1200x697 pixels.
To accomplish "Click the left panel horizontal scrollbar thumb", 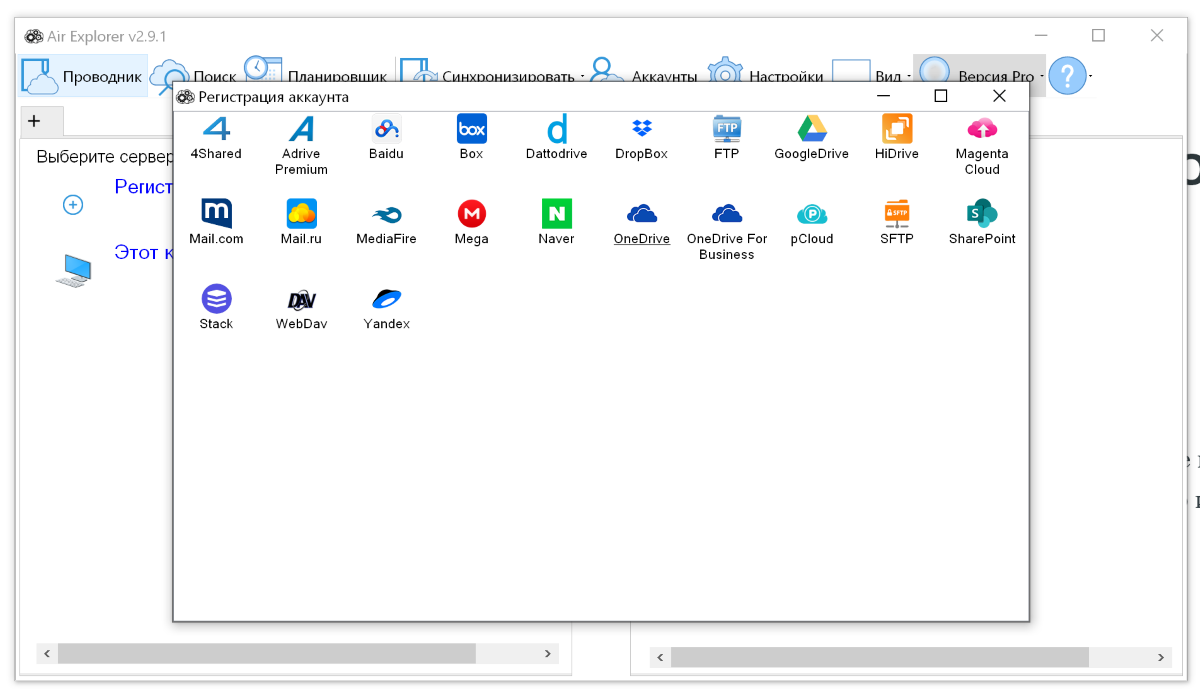I will pyautogui.click(x=267, y=653).
